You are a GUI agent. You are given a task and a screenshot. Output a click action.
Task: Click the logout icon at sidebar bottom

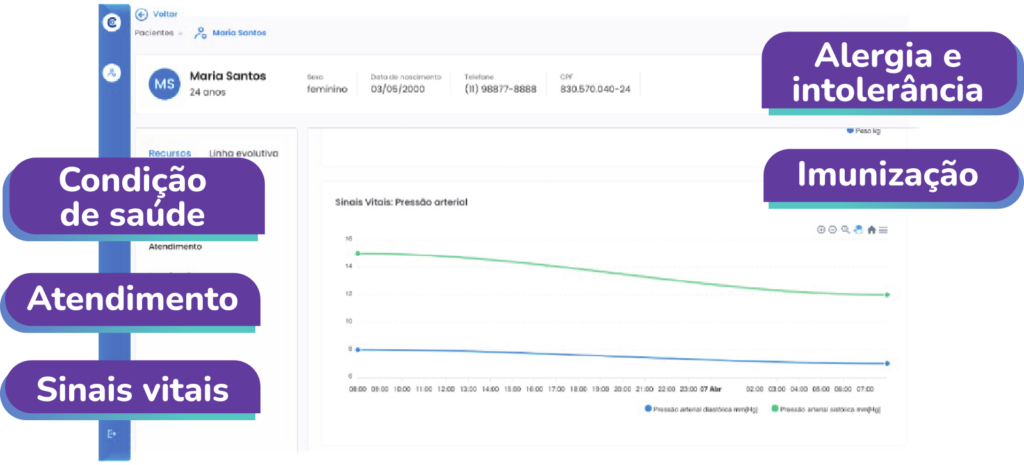[112, 433]
